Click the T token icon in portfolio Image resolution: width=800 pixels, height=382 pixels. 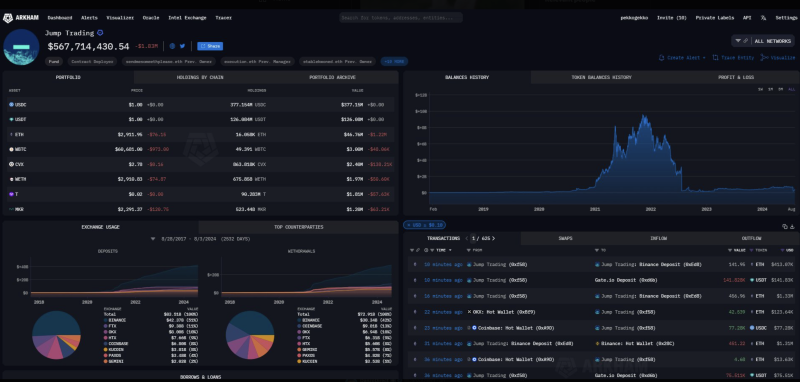[x=11, y=194]
